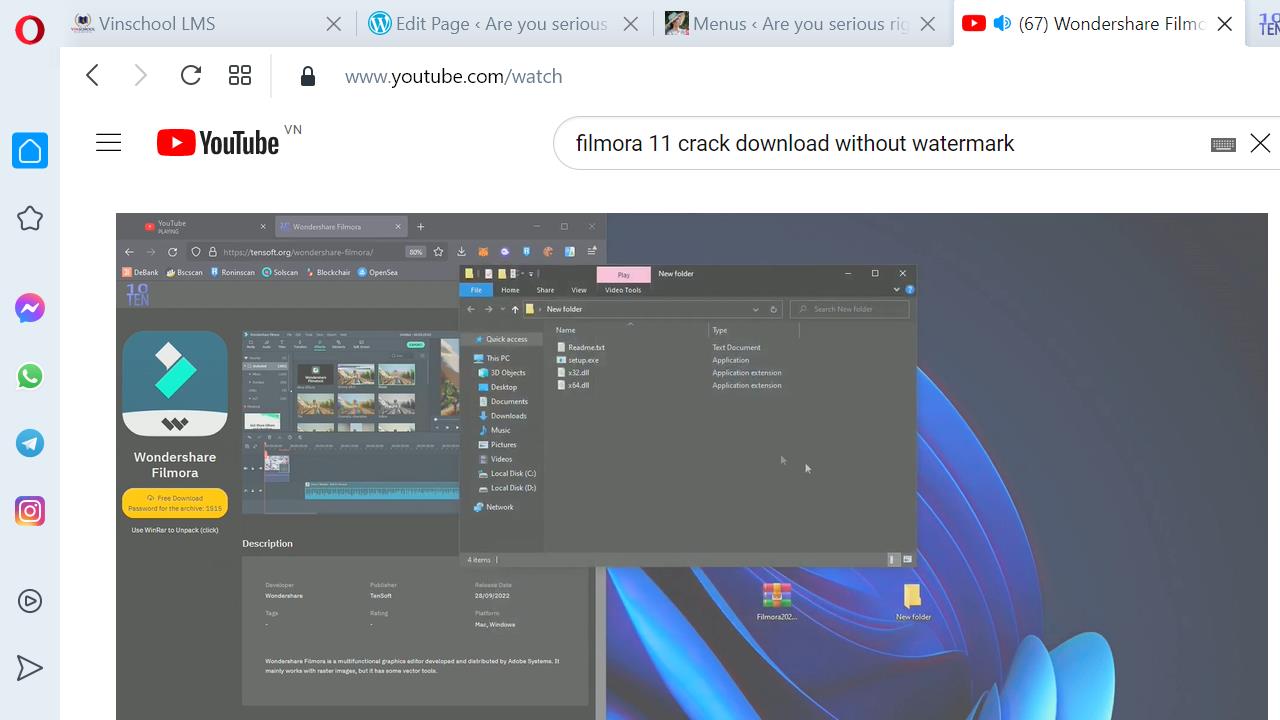The width and height of the screenshot is (1280, 720).
Task: Go back to the previous page
Action: pyautogui.click(x=93, y=76)
